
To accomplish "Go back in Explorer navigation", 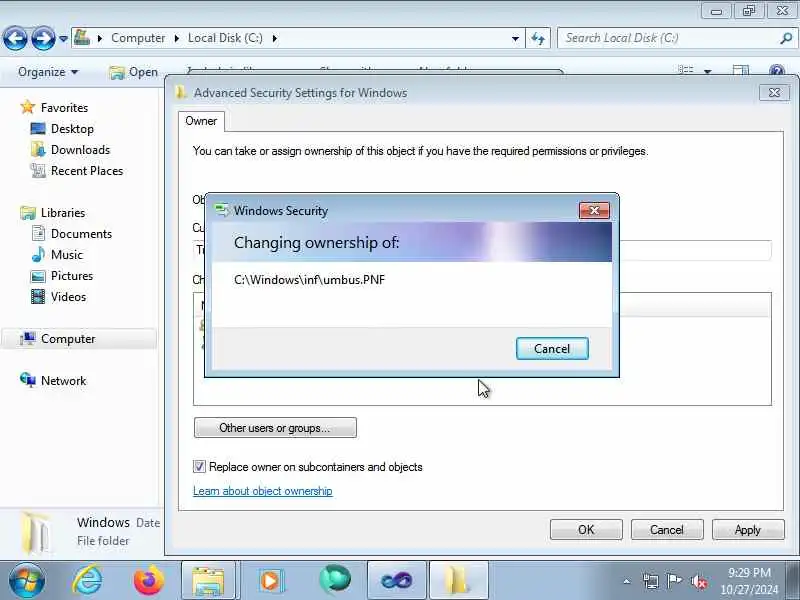I will [15, 38].
